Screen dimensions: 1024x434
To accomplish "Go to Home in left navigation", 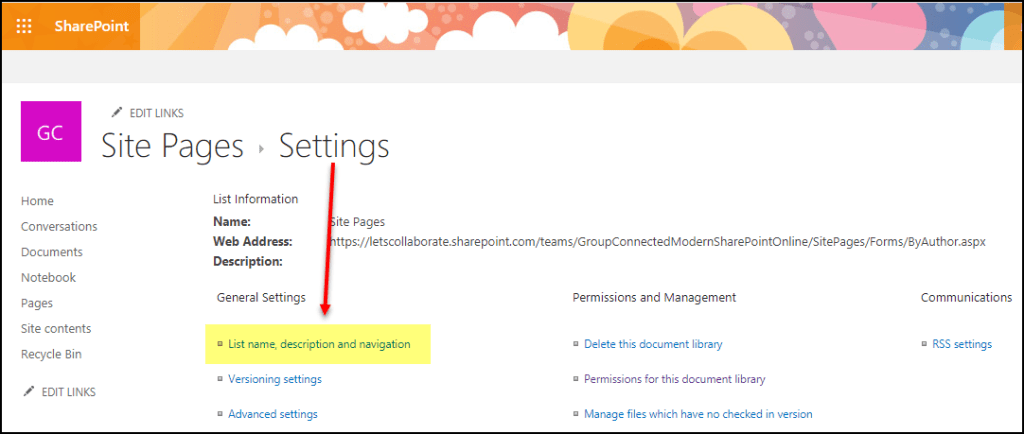I will coord(38,201).
